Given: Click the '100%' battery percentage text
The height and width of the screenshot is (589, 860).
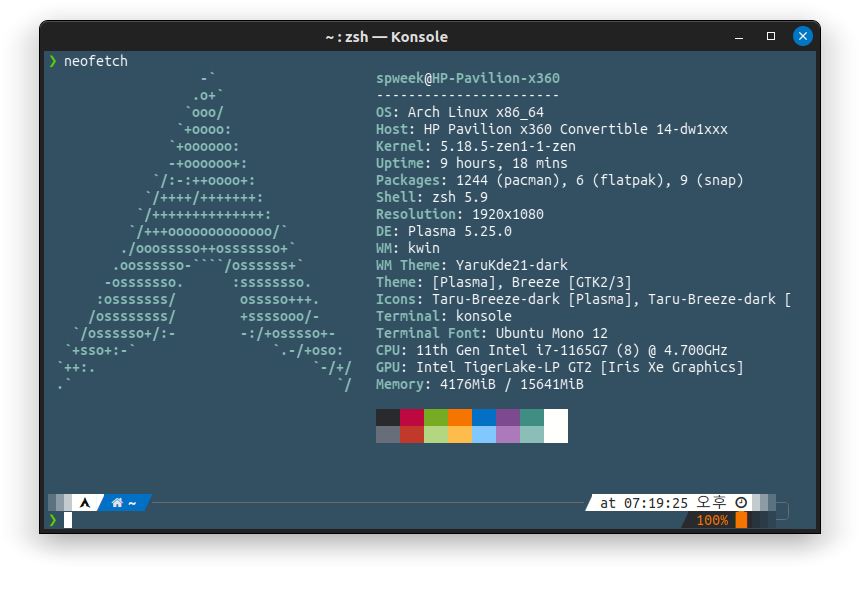Looking at the screenshot, I should 712,520.
